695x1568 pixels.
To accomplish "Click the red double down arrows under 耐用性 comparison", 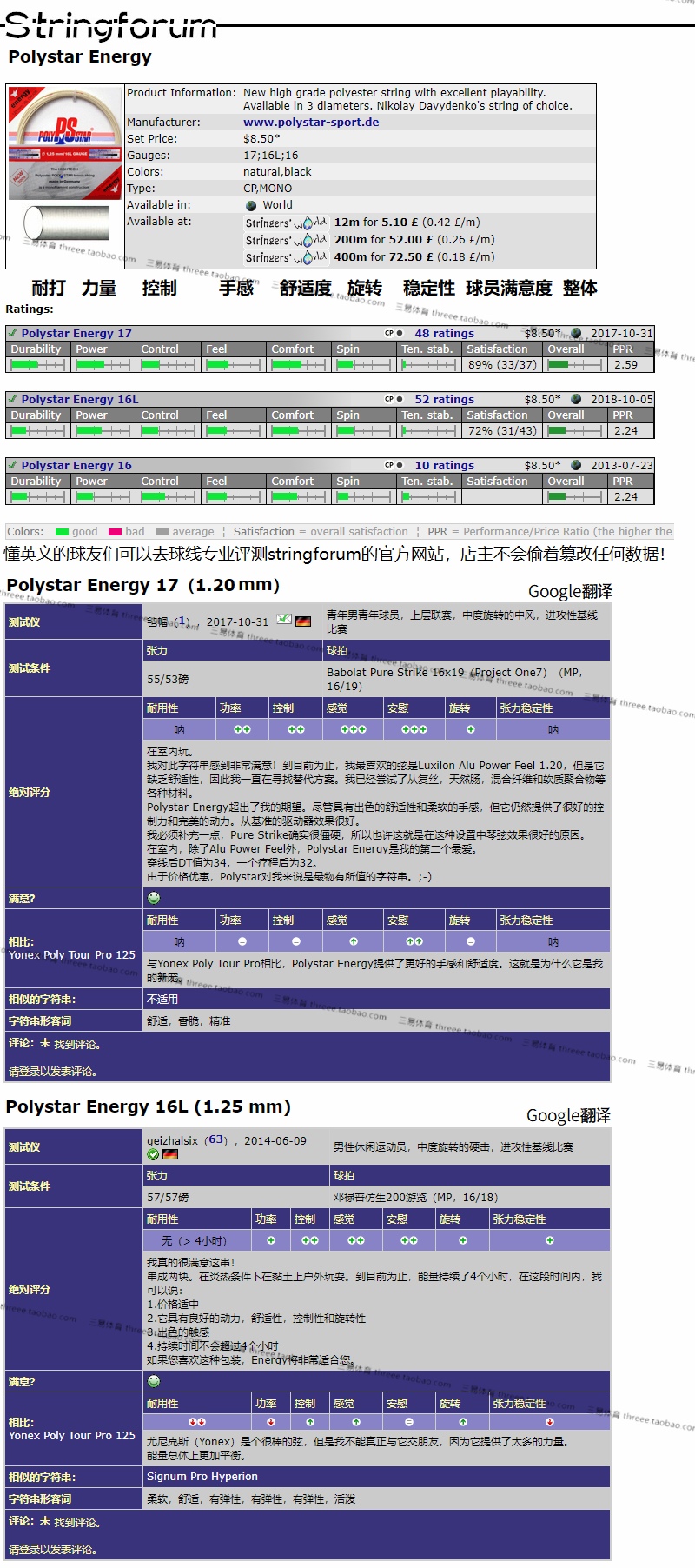I will [197, 1422].
